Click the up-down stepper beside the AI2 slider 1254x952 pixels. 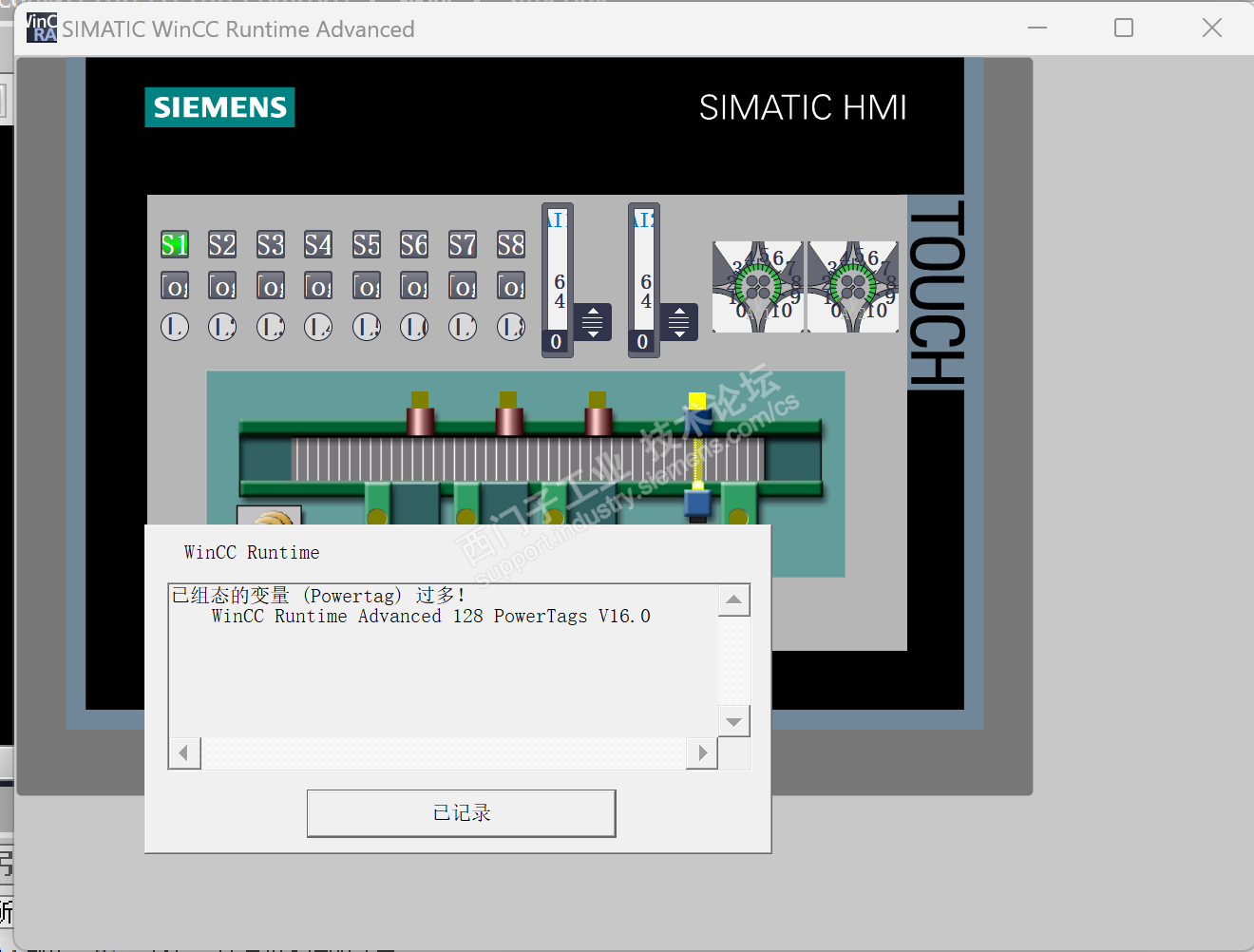tap(679, 322)
